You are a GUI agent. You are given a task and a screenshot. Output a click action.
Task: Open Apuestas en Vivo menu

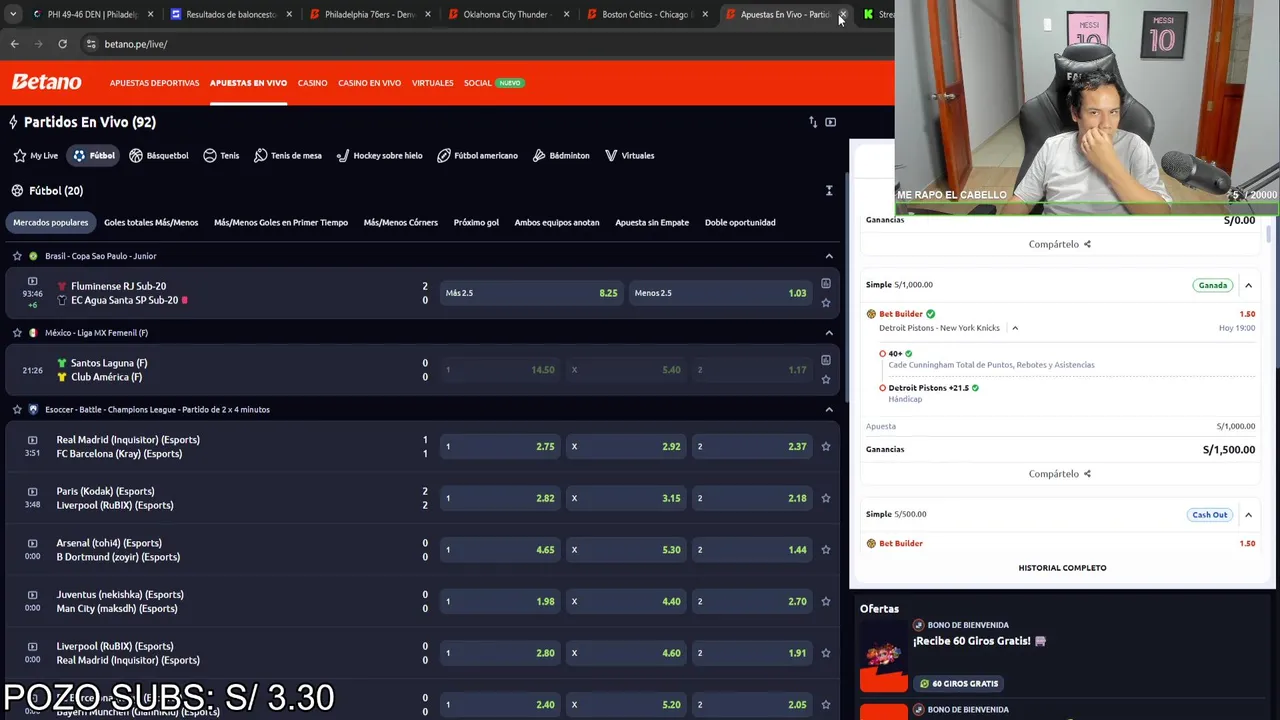(x=248, y=83)
